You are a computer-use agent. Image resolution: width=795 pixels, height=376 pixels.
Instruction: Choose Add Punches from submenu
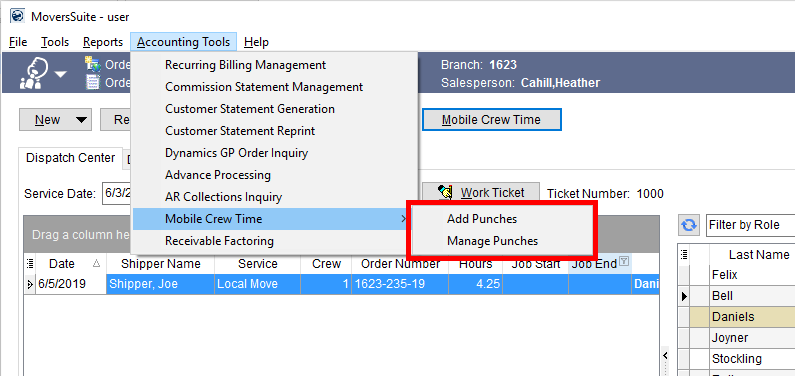pyautogui.click(x=502, y=219)
